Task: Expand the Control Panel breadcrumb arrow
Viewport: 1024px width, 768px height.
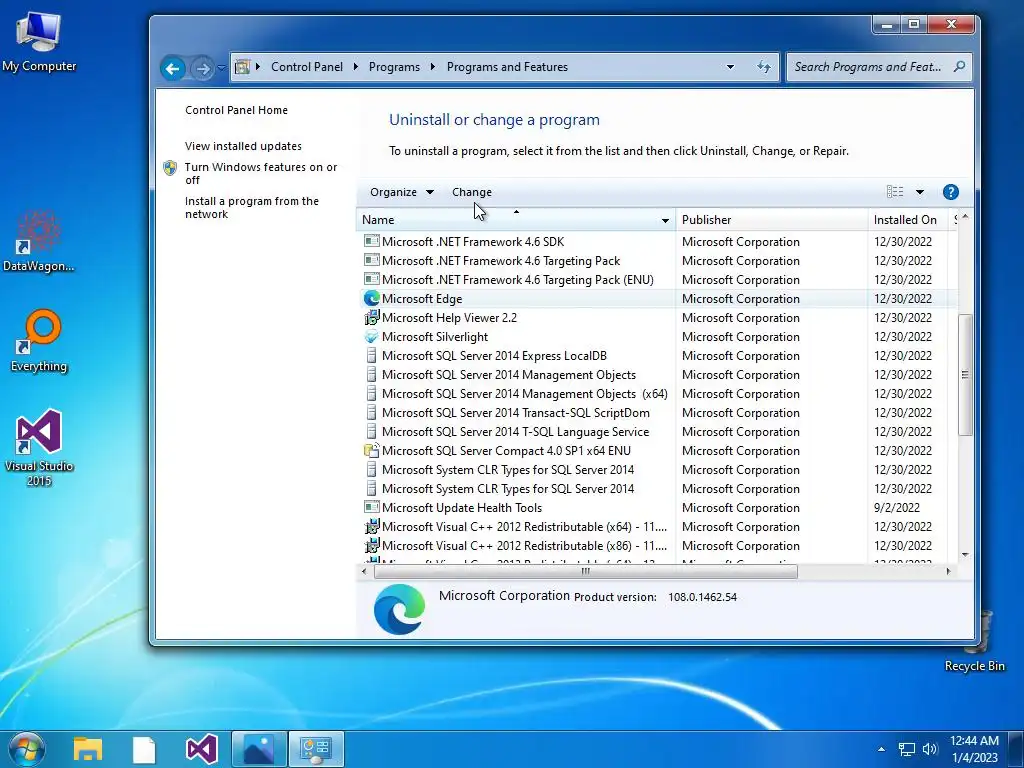Action: [x=355, y=67]
